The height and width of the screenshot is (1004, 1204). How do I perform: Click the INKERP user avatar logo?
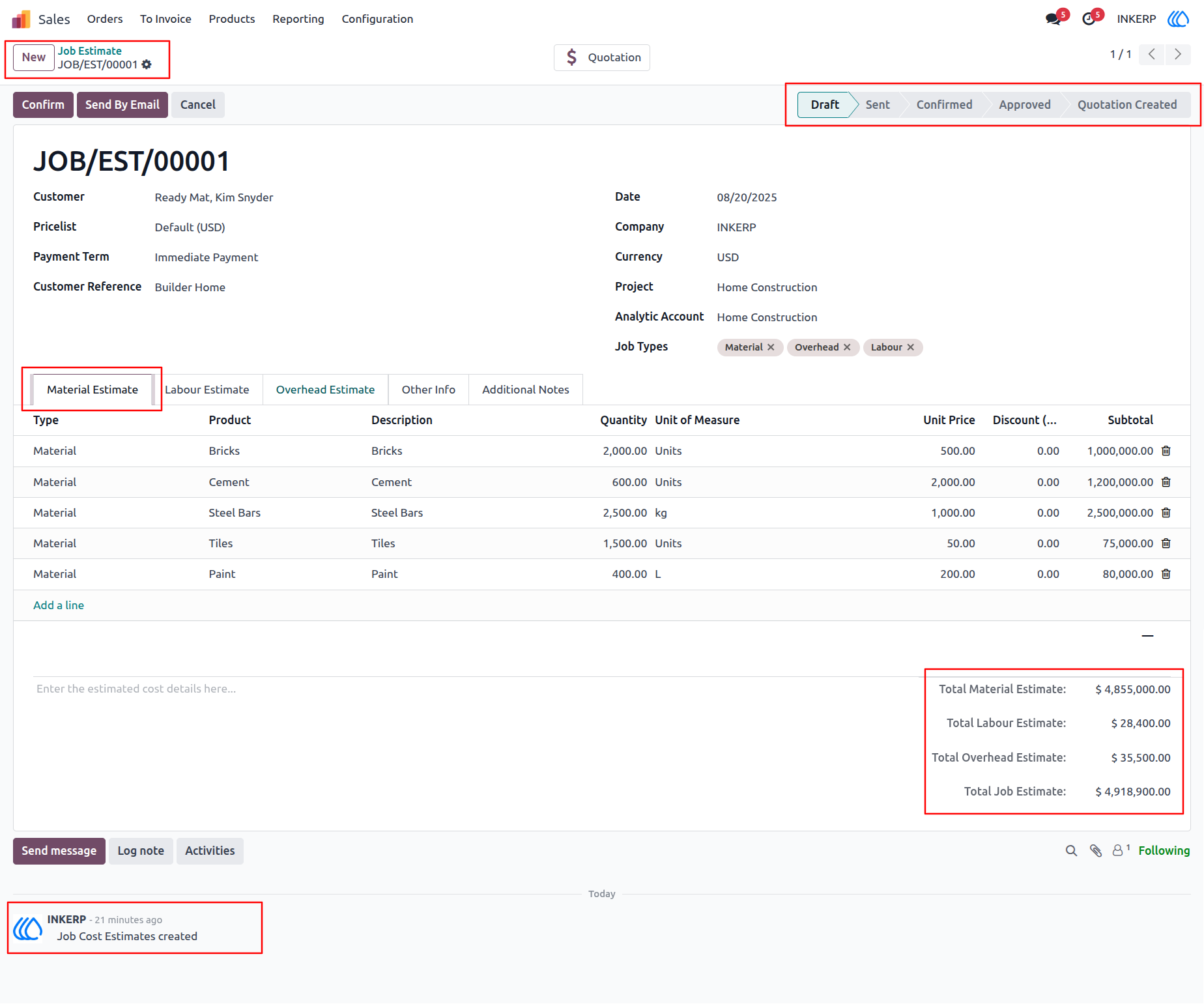tap(1178, 19)
